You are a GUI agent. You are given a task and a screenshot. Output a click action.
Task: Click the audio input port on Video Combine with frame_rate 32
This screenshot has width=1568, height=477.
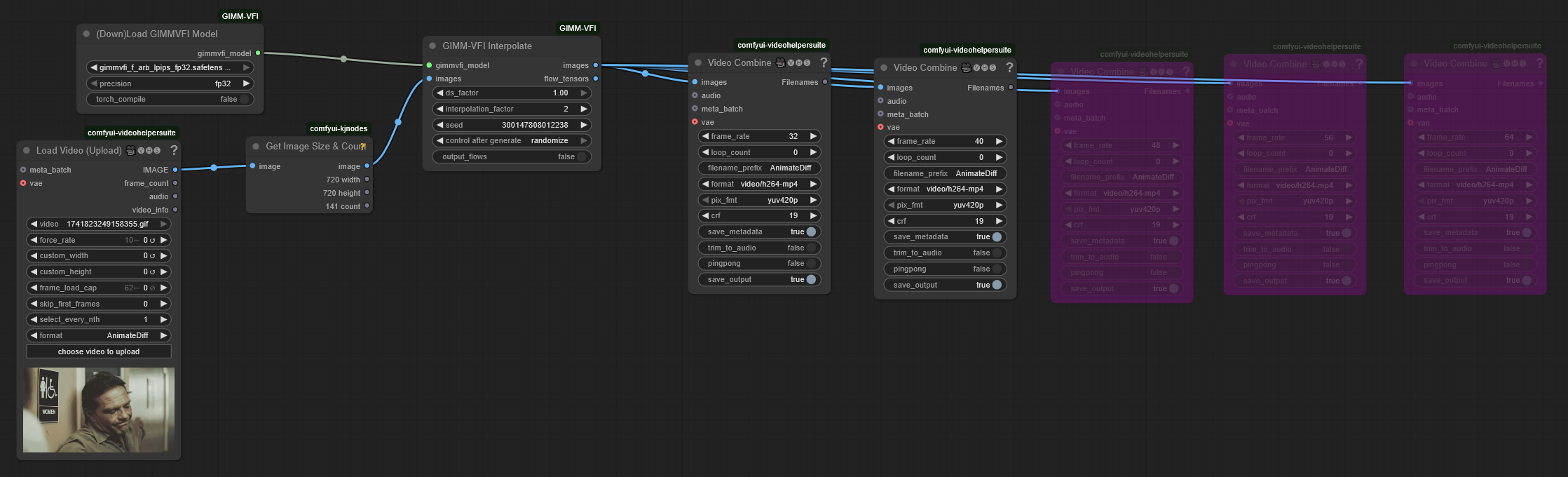[695, 95]
